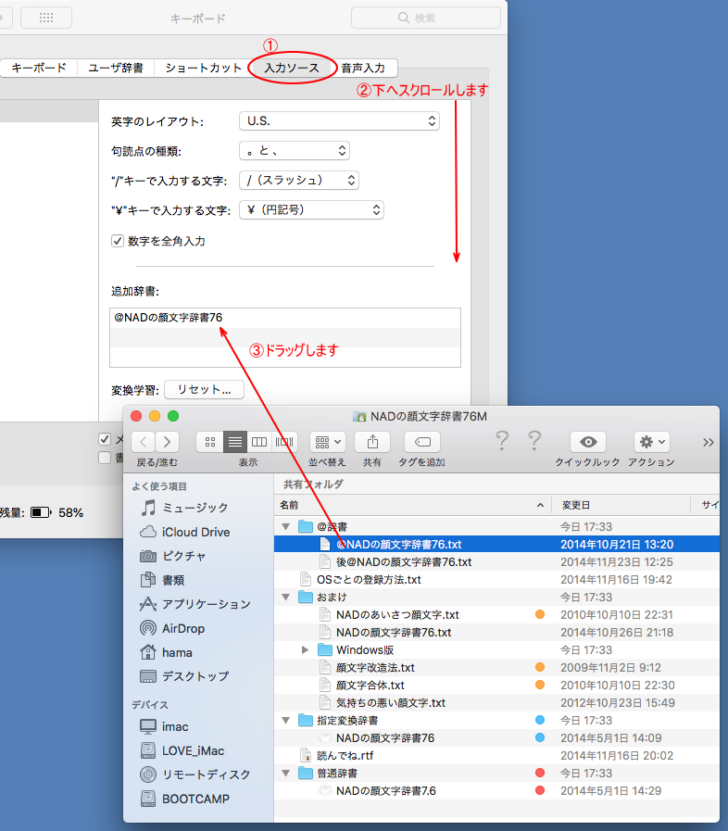Image resolution: width=728 pixels, height=831 pixels.
Task: Select LOVE_iMac device in sidebar
Action: click(182, 751)
